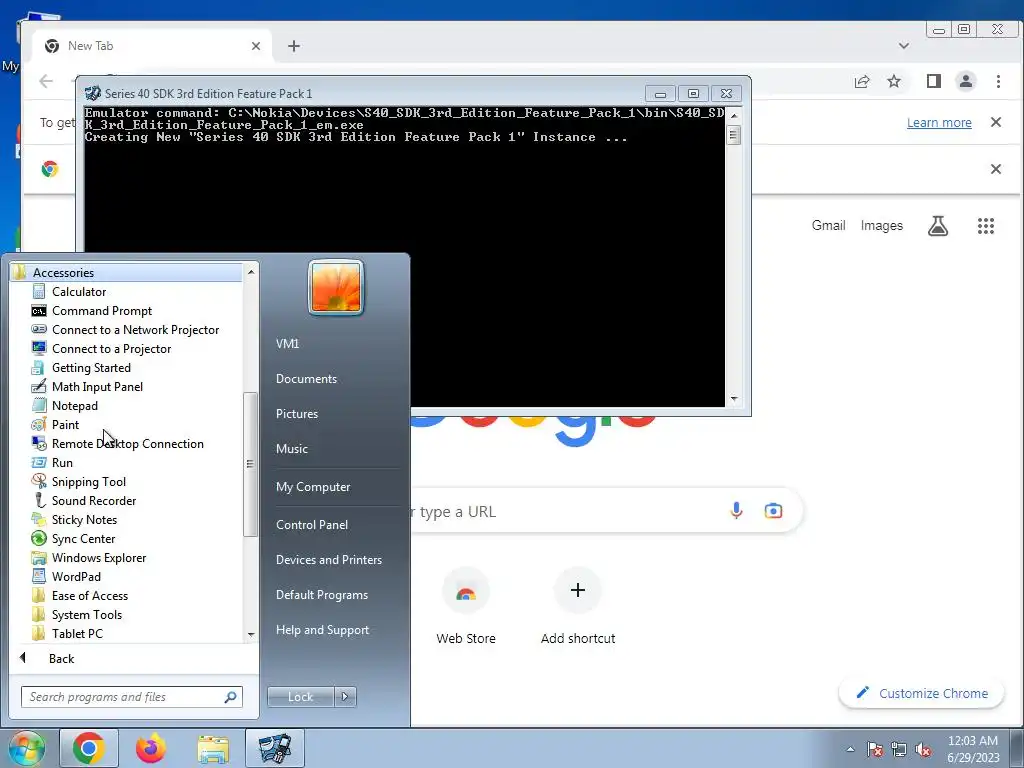The image size is (1024, 768).
Task: Open the Run dialog entry
Action: point(62,462)
